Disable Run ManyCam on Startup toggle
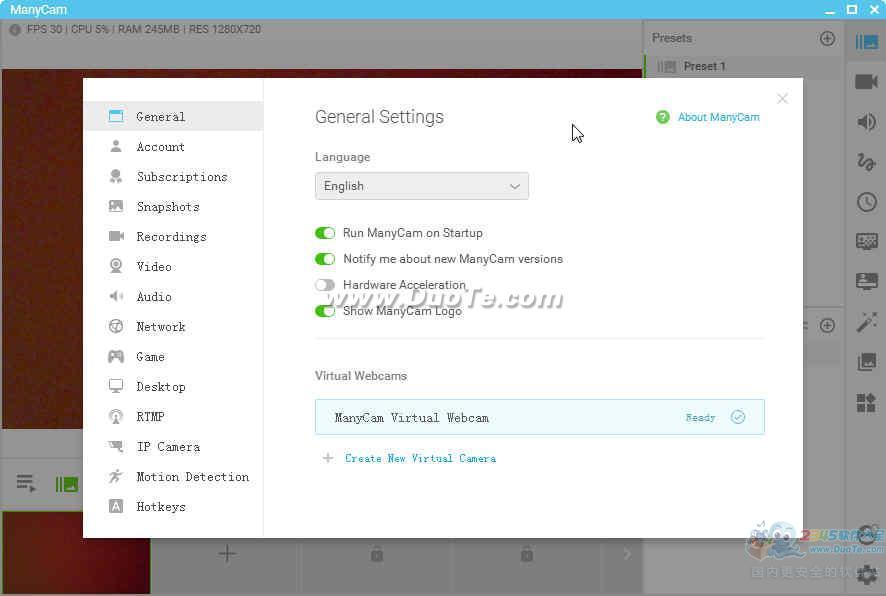Viewport: 886px width, 596px height. [x=325, y=233]
